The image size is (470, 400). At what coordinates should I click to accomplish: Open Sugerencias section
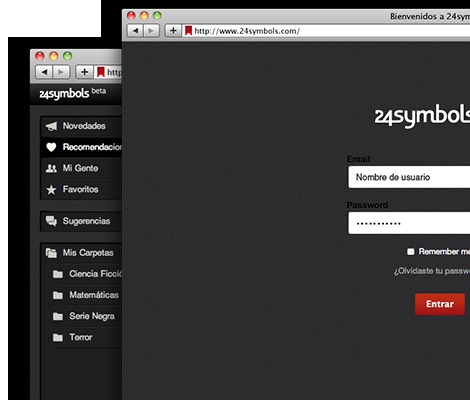point(81,221)
